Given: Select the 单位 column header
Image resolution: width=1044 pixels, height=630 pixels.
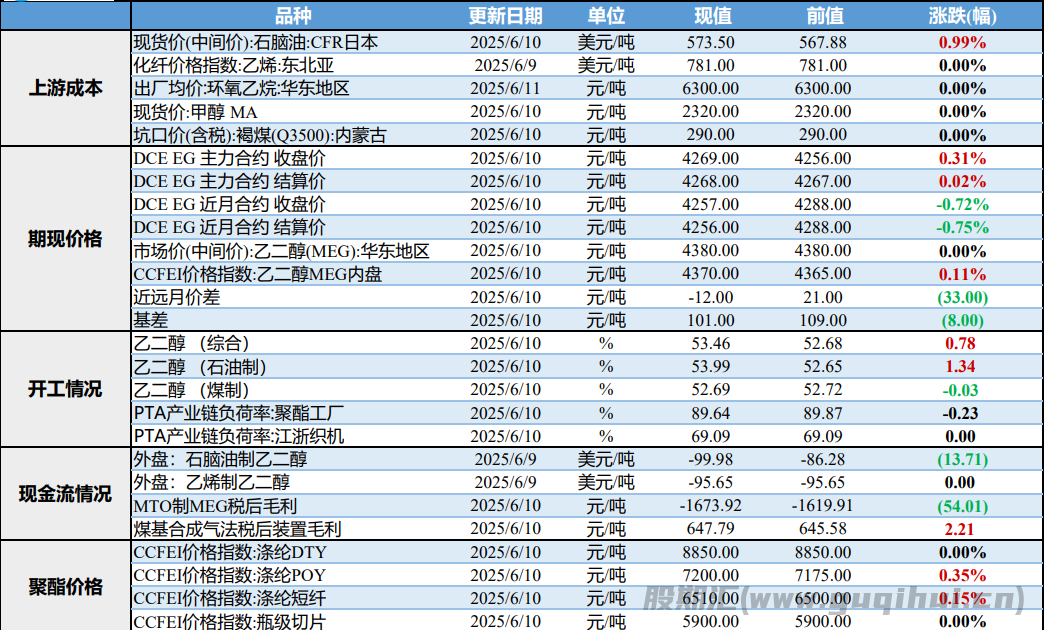Looking at the screenshot, I should coord(606,16).
